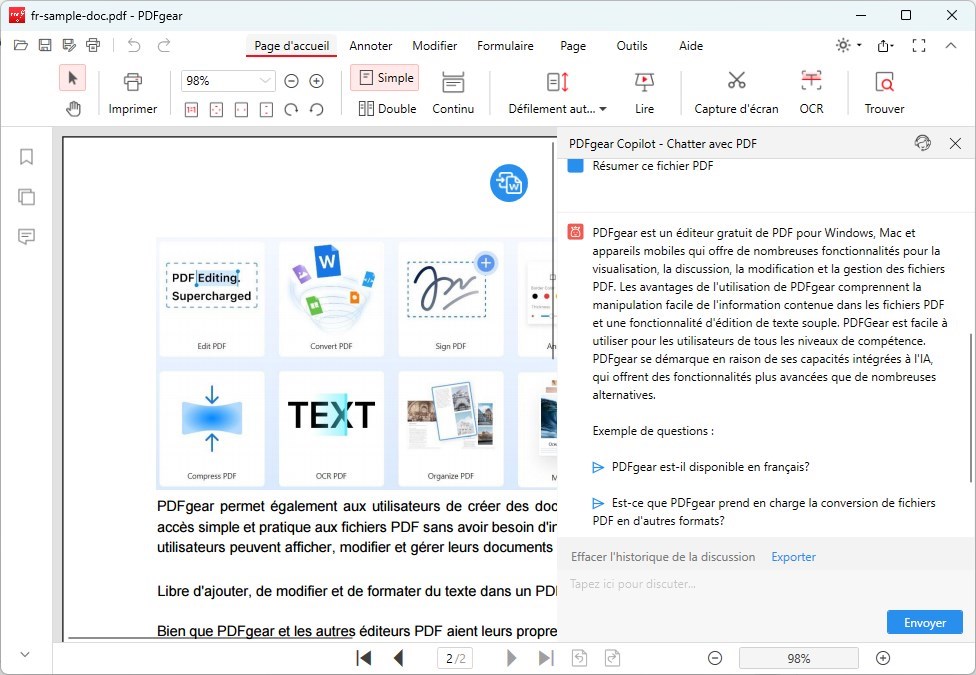Select the hand pan tool

pos(73,109)
